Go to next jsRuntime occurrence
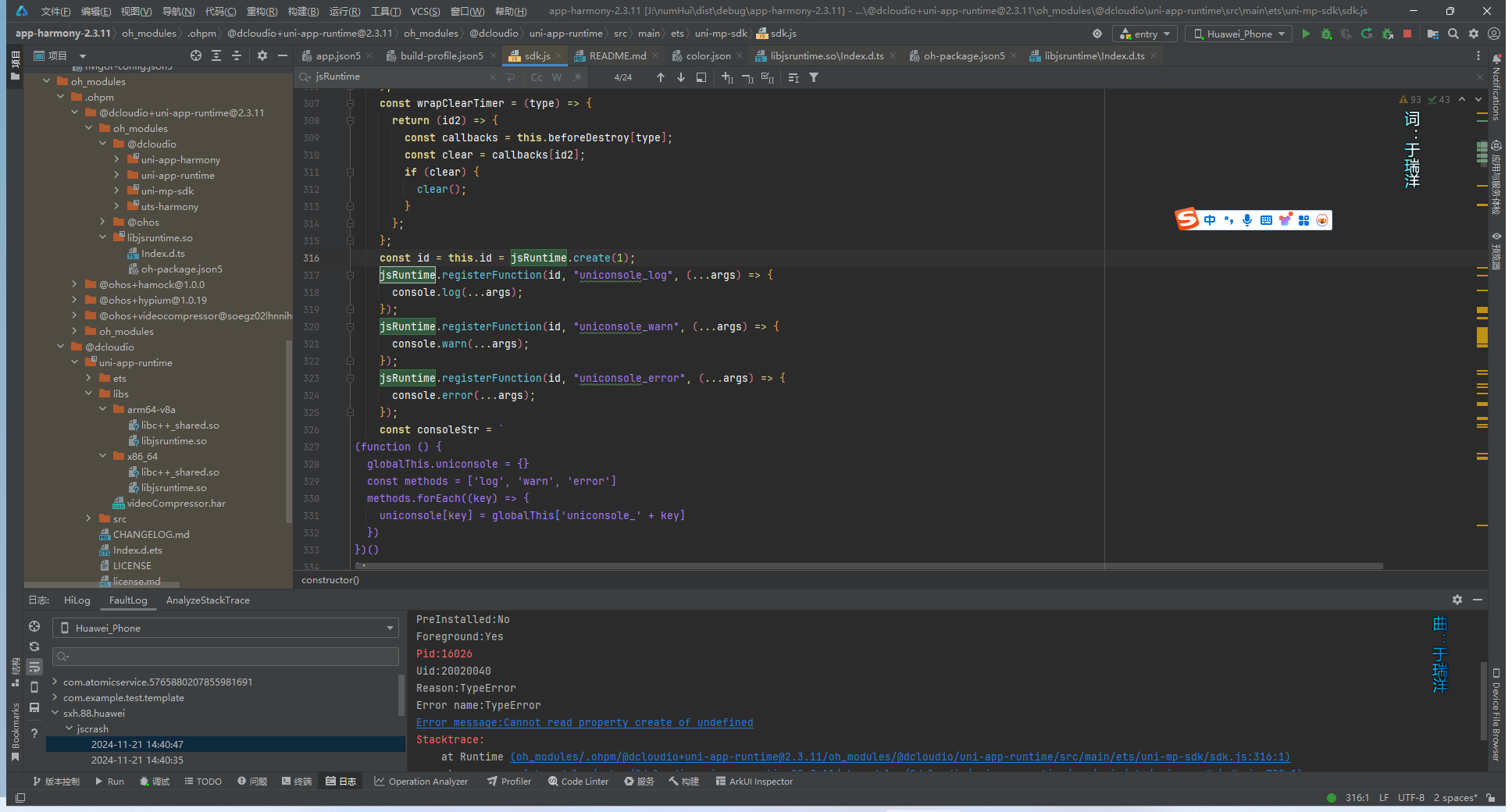This screenshot has width=1512, height=812. 681,77
